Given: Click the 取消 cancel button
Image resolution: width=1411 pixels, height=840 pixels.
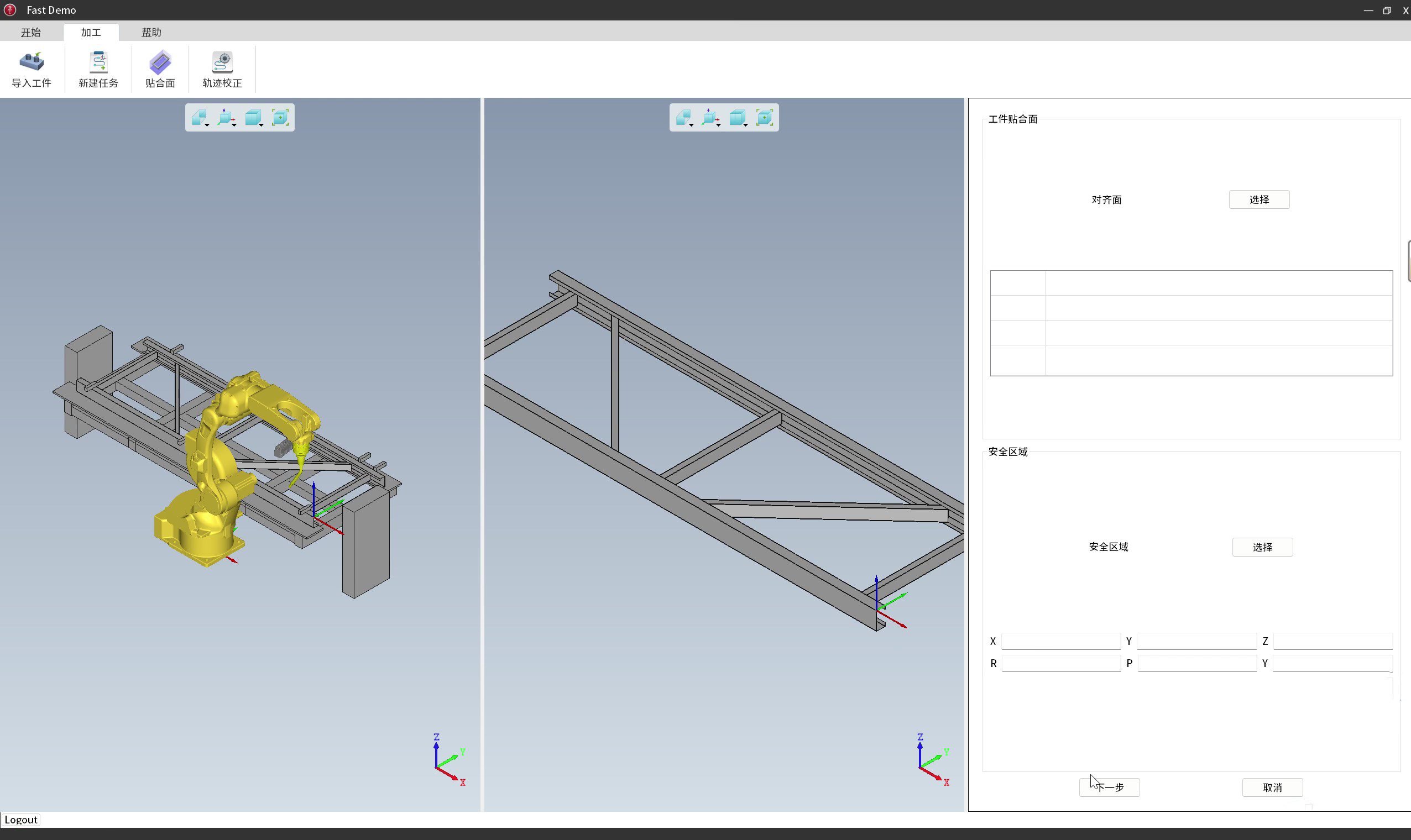Looking at the screenshot, I should (1272, 788).
